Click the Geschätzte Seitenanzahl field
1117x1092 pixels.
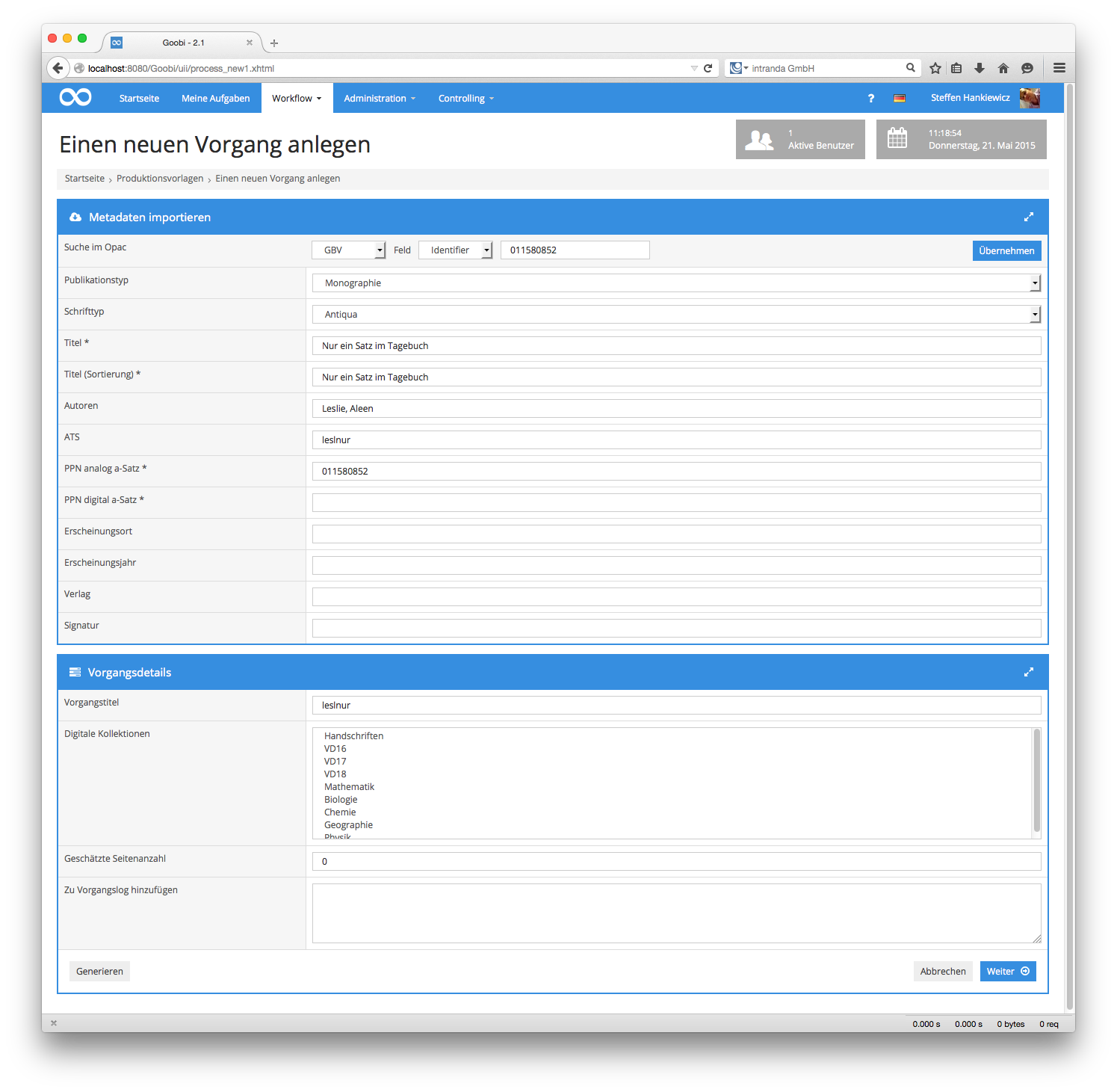click(x=676, y=862)
